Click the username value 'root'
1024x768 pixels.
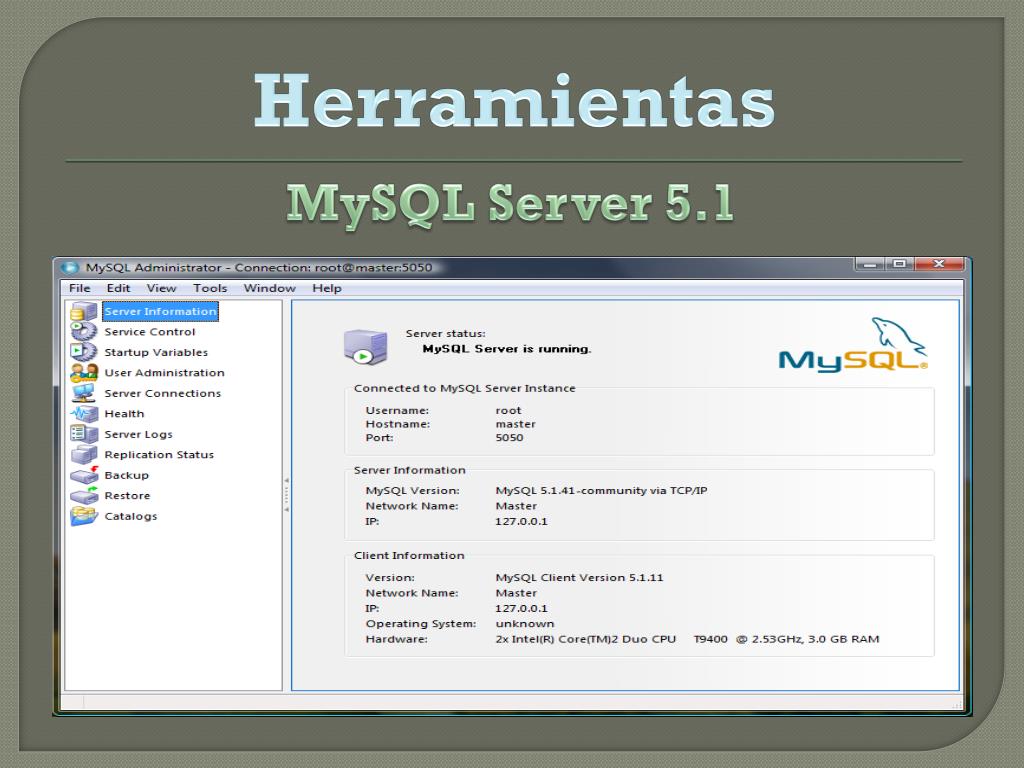click(x=508, y=410)
